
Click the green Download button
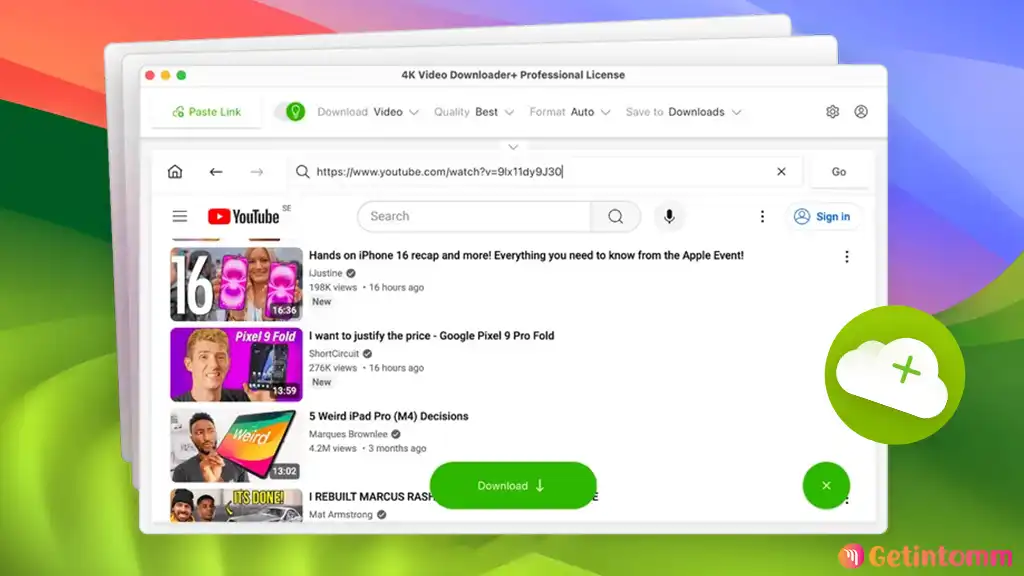(x=513, y=485)
